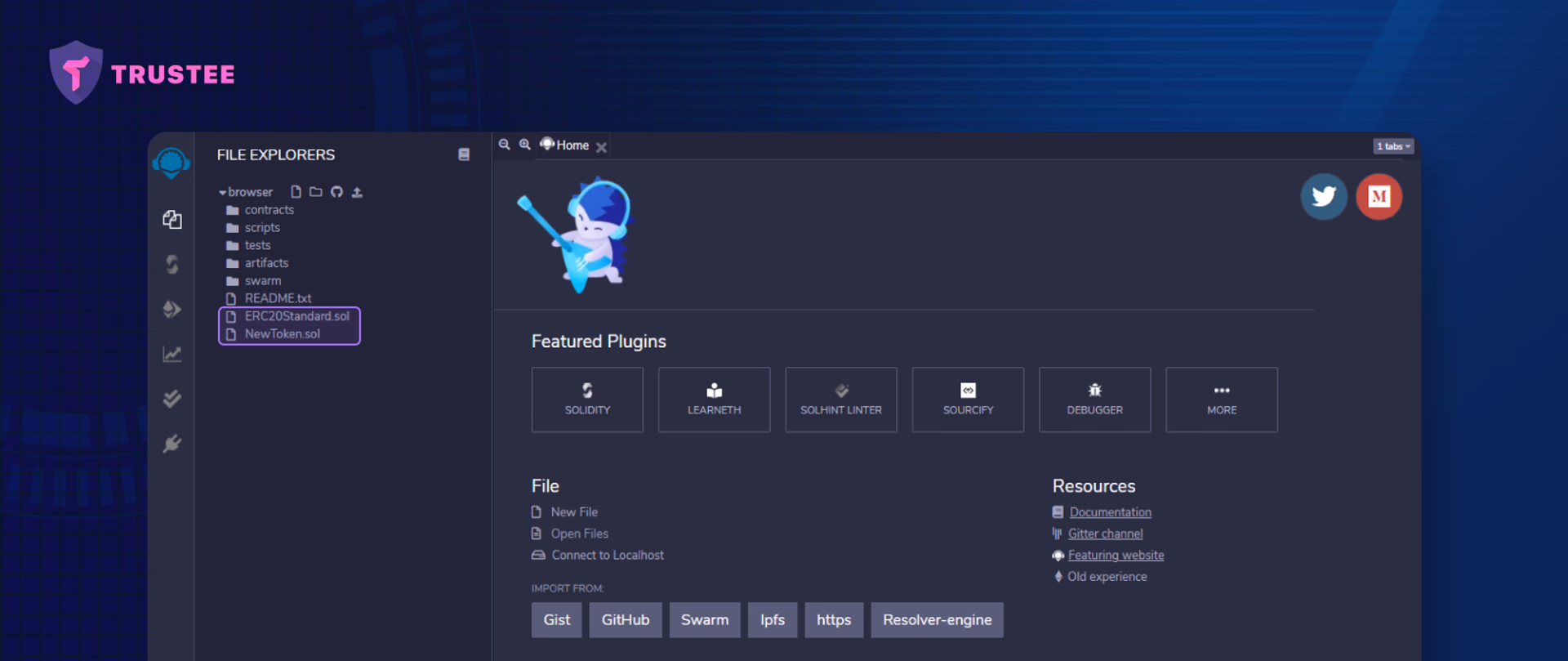Publish to GitHub gist icon

pos(336,192)
